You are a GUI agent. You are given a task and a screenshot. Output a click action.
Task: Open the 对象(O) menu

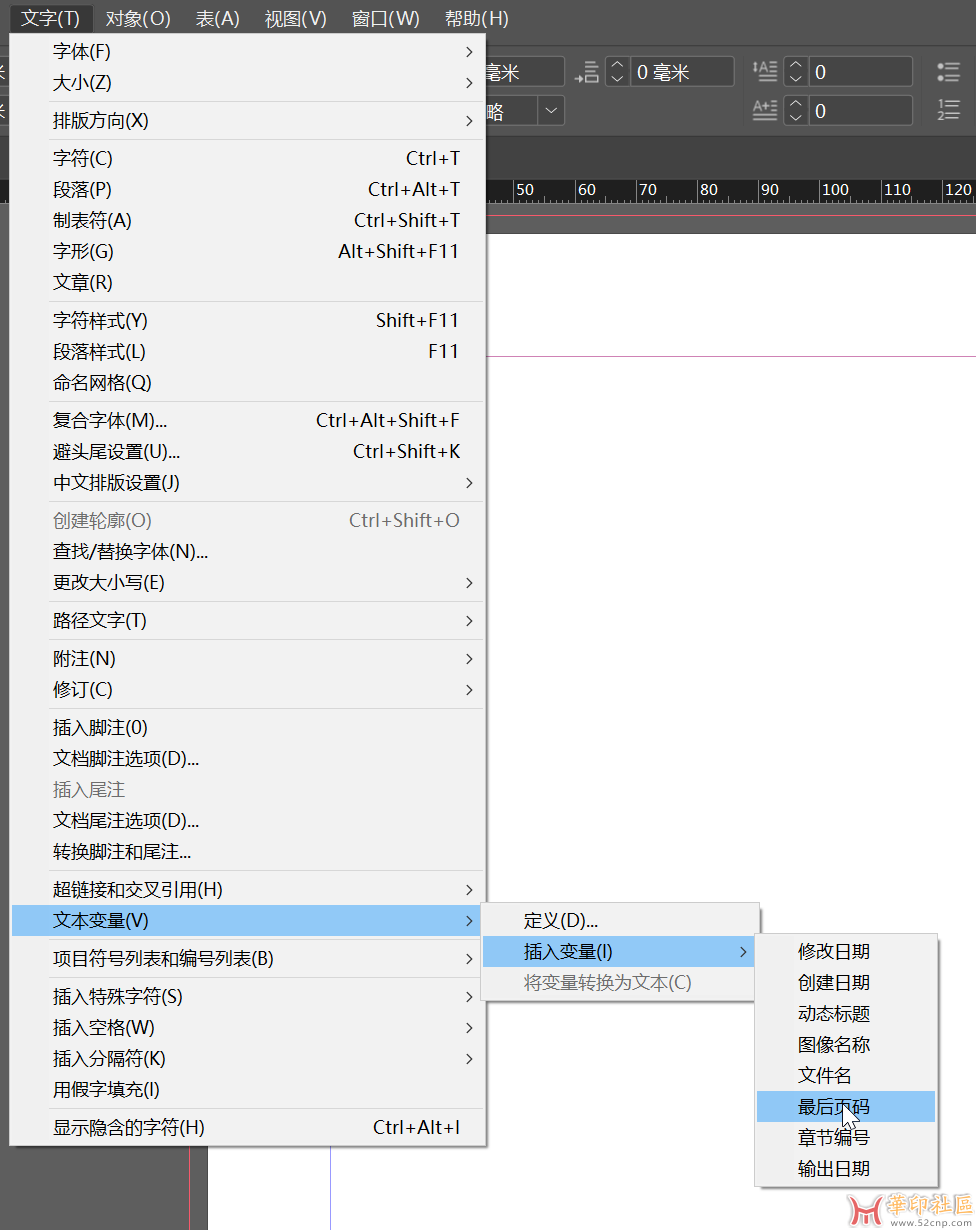click(x=138, y=18)
